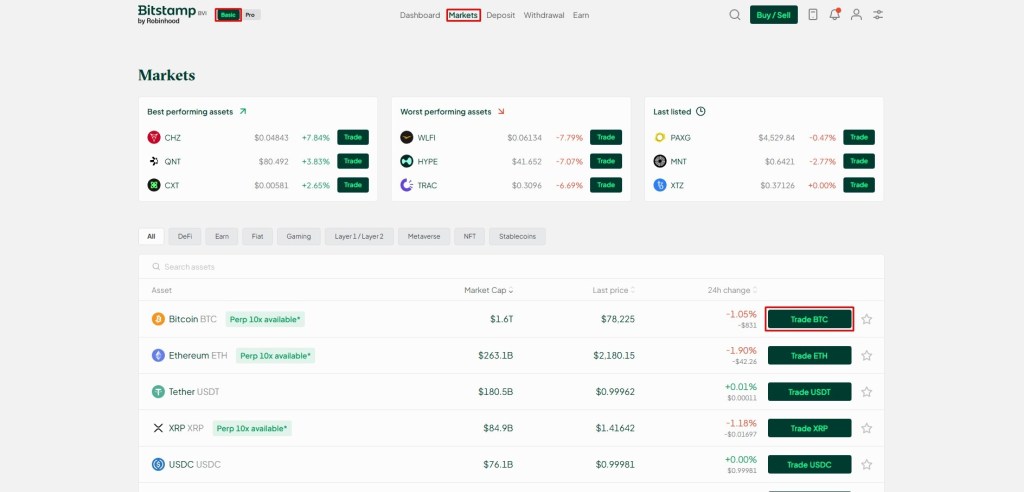Click the MNT coin icon
This screenshot has width=1024, height=492.
point(660,161)
